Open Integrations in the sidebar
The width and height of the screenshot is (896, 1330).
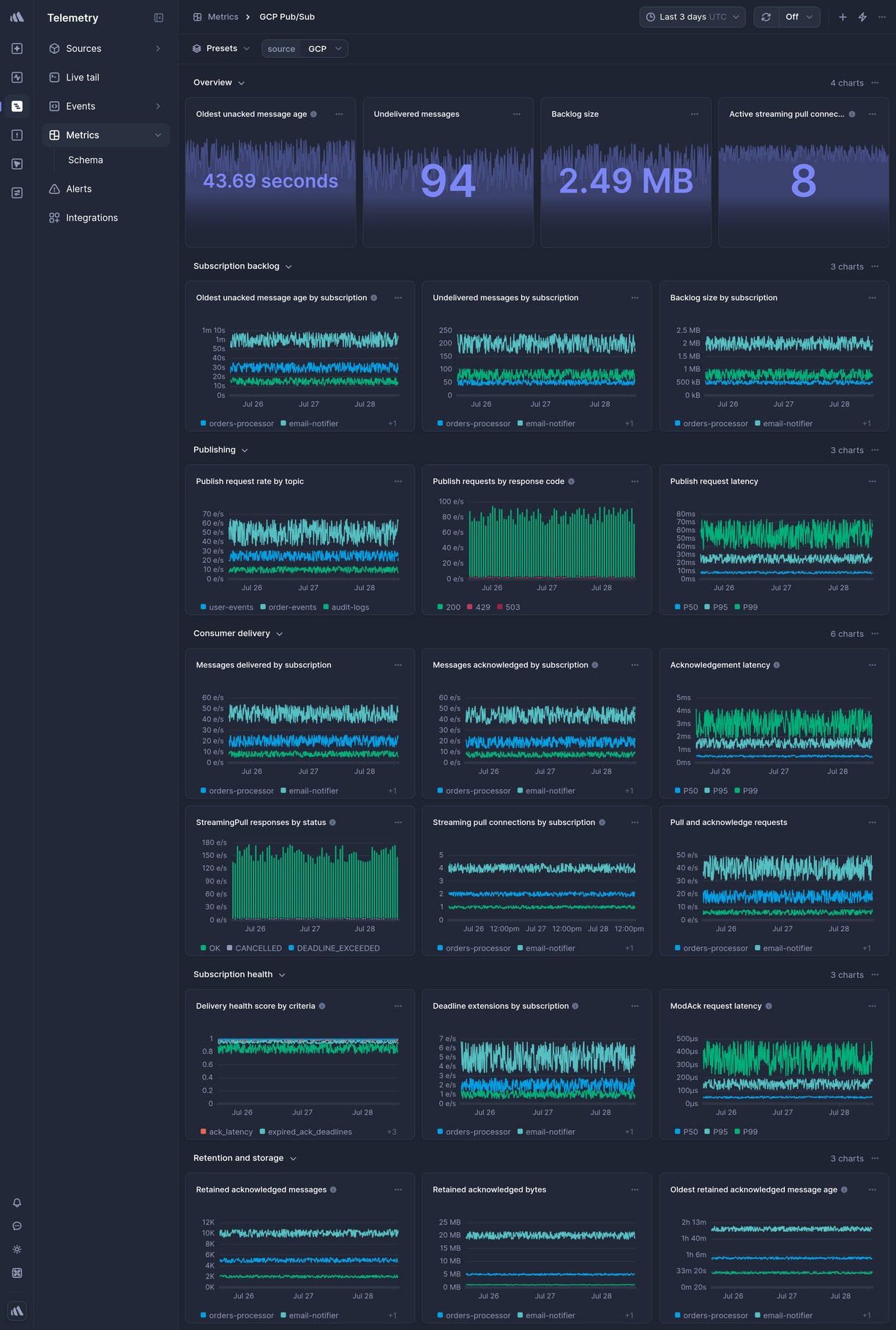[x=105, y=217]
